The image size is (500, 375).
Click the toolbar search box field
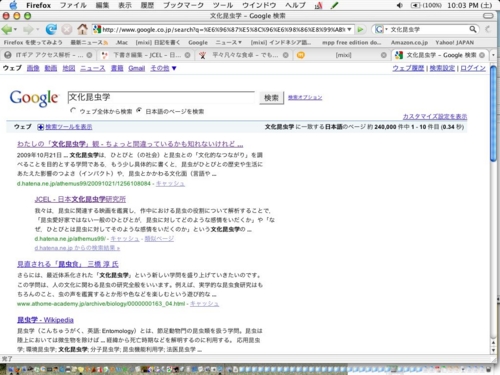(428, 29)
